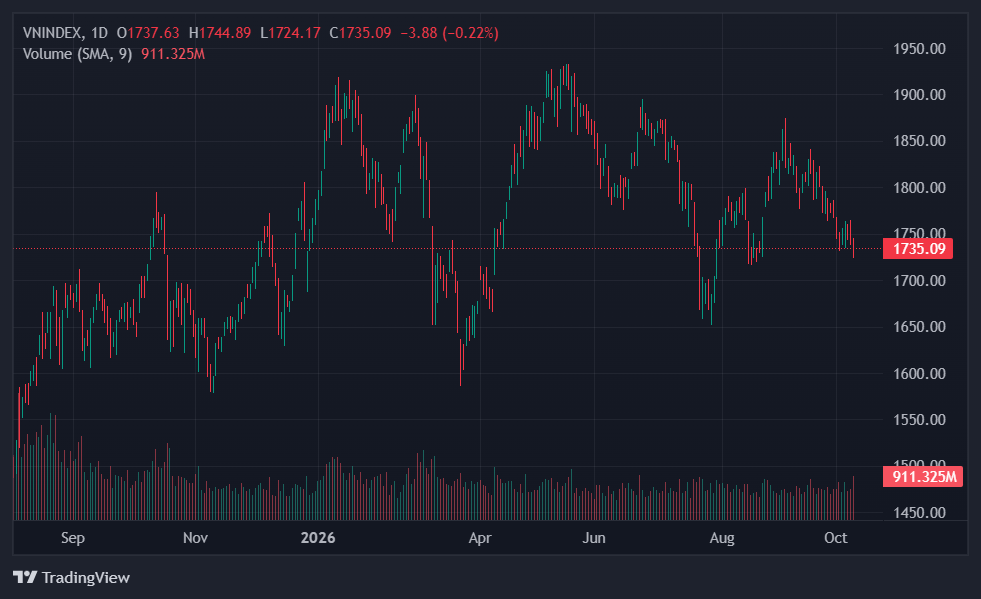Viewport: 981px width, 599px height.
Task: Click the 1850.00 price axis label
Action: point(919,141)
